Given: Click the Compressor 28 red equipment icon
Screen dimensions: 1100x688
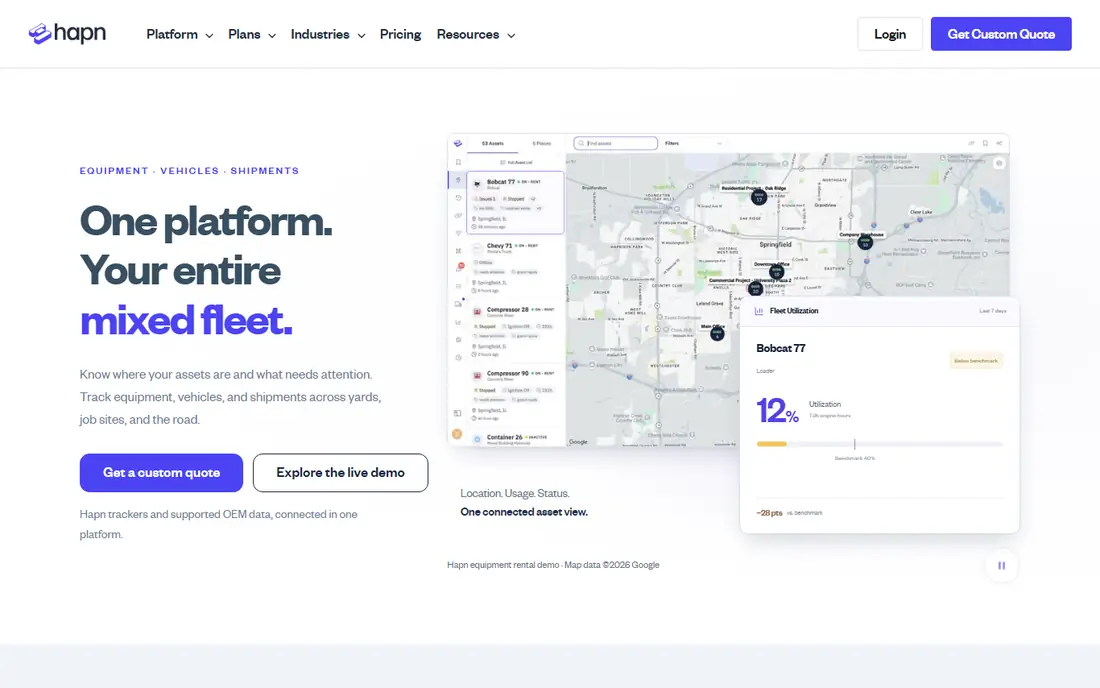Looking at the screenshot, I should [x=477, y=311].
